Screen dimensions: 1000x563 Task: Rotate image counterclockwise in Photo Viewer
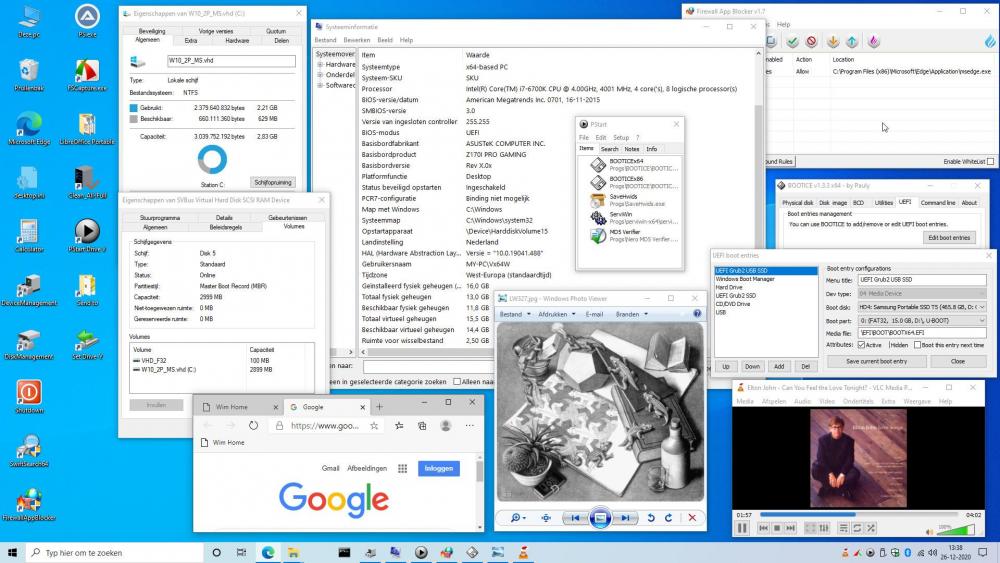[651, 518]
